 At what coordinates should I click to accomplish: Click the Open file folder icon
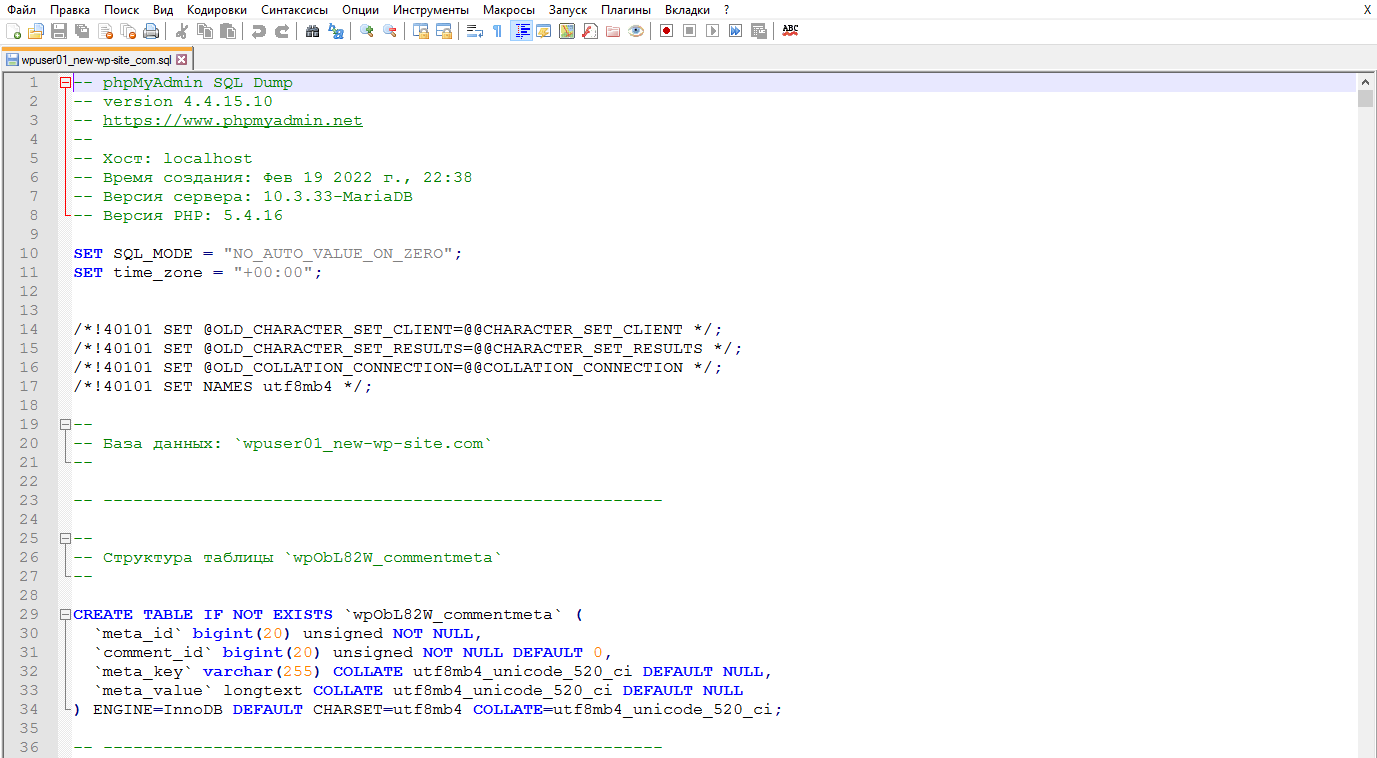coord(36,31)
